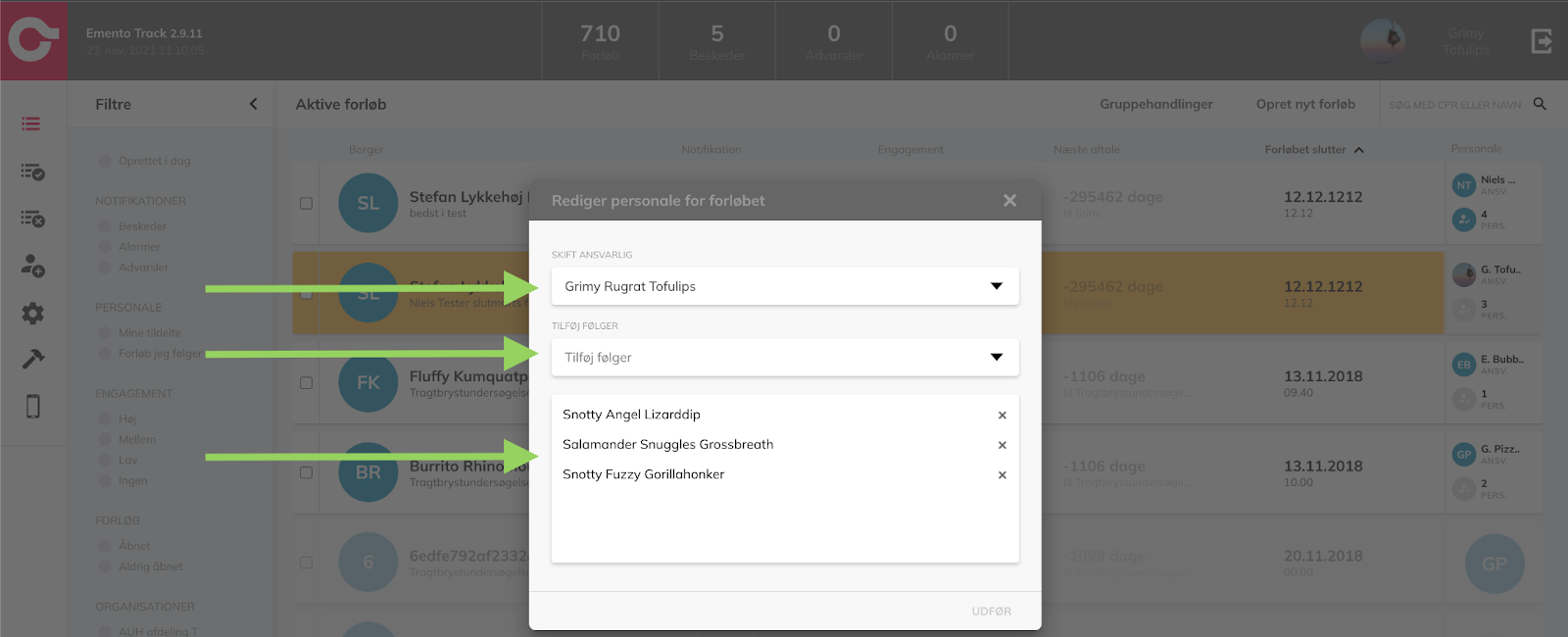
Task: Toggle the Mine tildelte filter
Action: [x=105, y=333]
